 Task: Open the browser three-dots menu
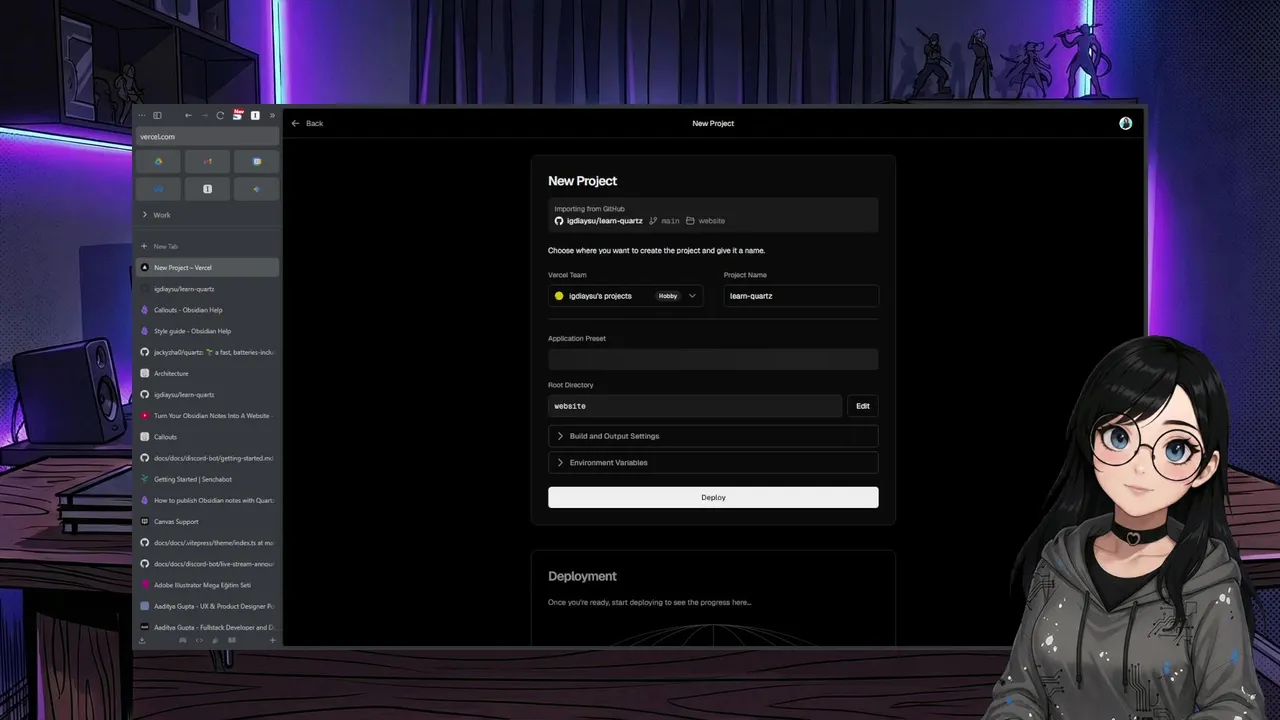pyautogui.click(x=142, y=115)
